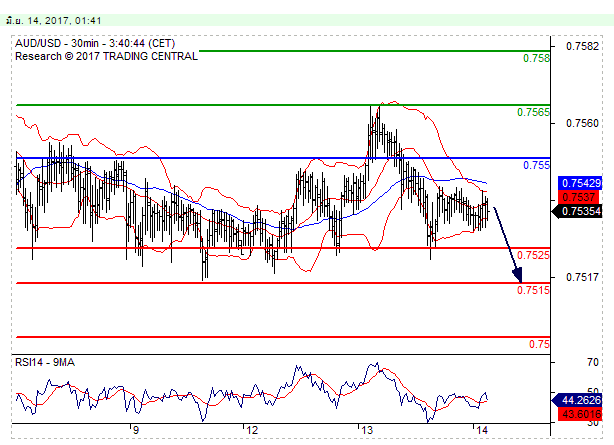Click the 0.7582 price axis value
This screenshot has width=614, height=445.
(582, 46)
